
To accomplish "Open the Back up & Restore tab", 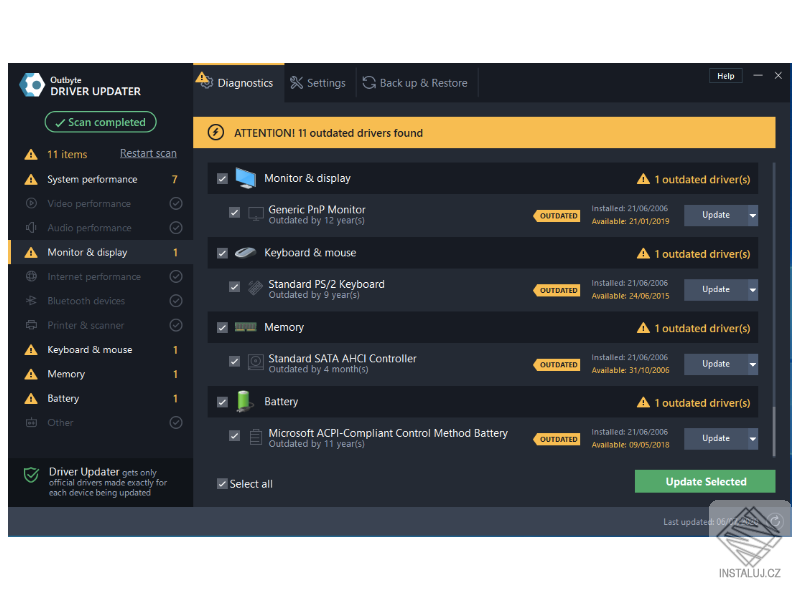I will click(415, 83).
